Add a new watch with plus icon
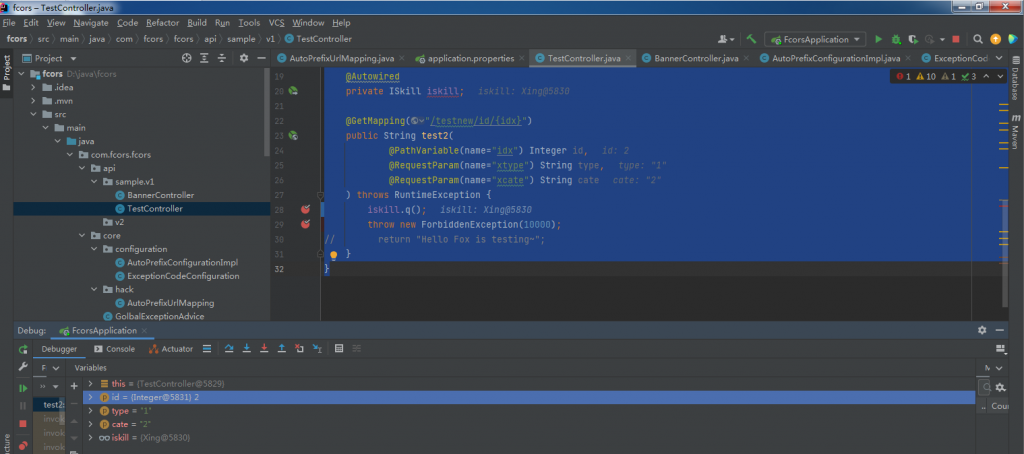Screen dimensions: 1024x454 coord(74,386)
